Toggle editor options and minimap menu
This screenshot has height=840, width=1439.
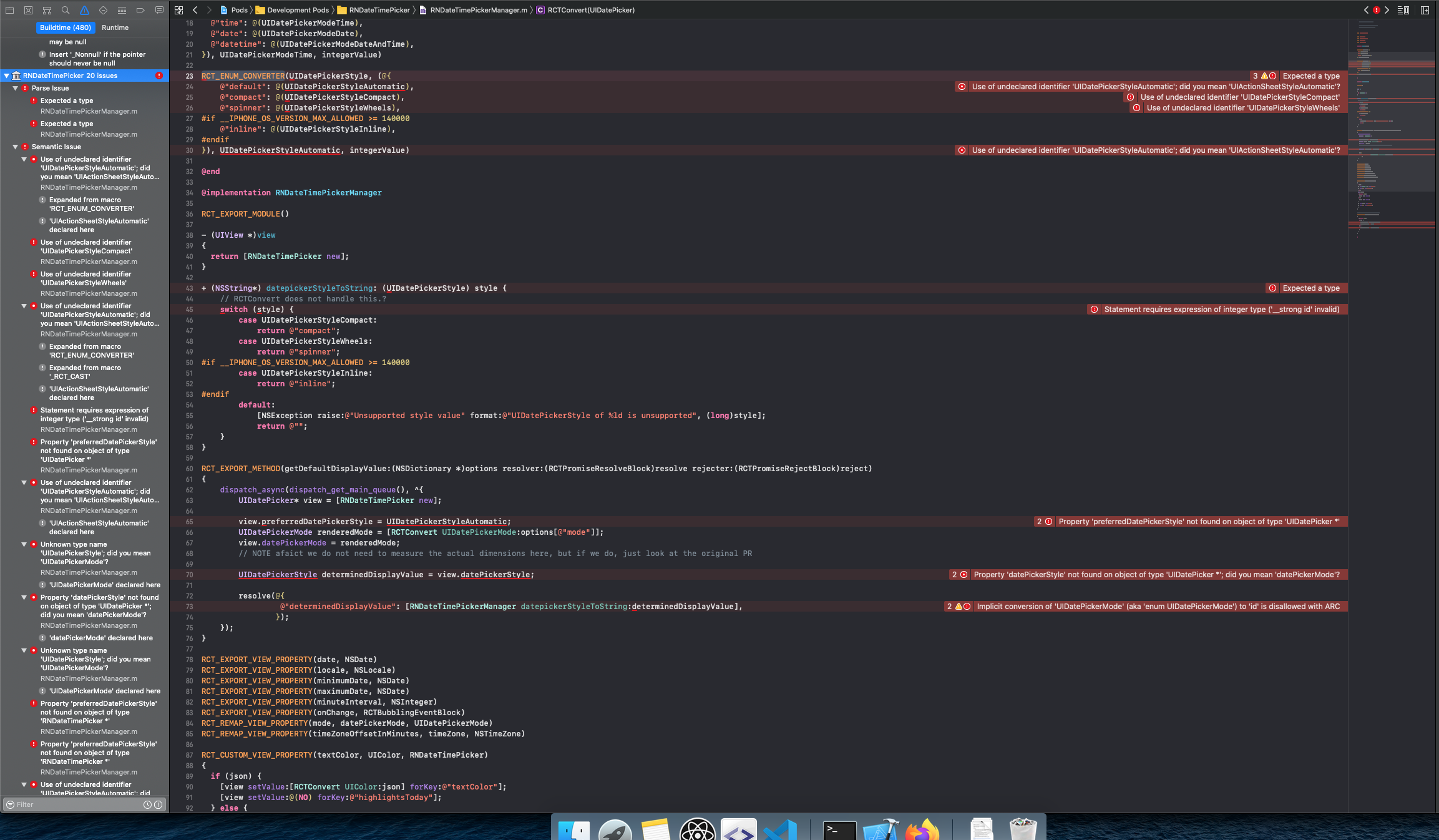point(1403,10)
